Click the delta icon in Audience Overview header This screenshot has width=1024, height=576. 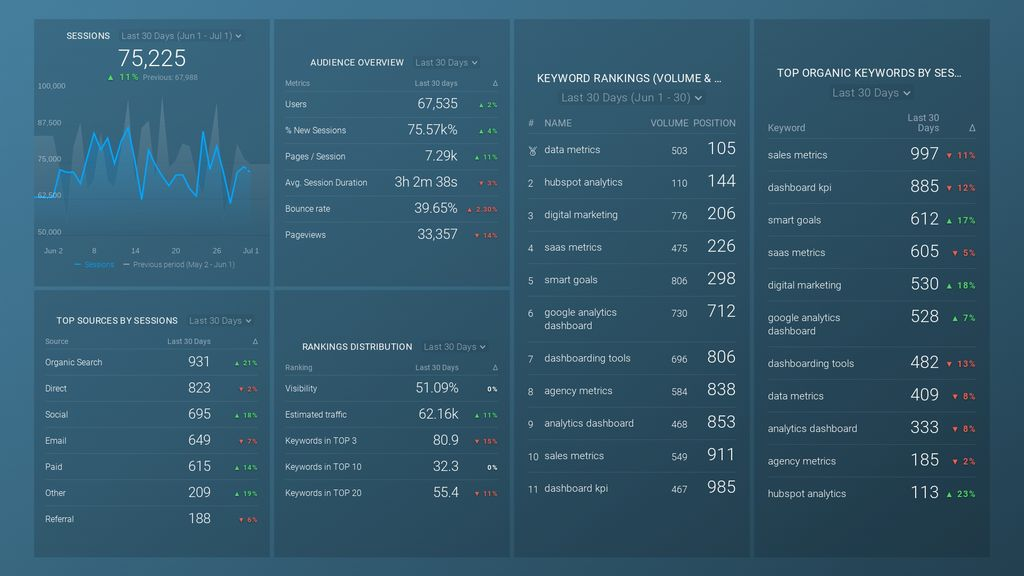tap(495, 84)
